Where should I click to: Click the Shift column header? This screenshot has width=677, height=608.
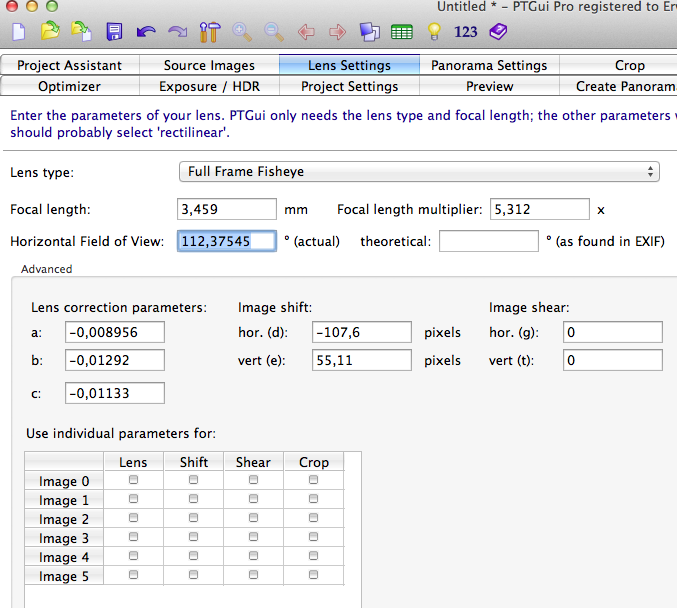193,462
